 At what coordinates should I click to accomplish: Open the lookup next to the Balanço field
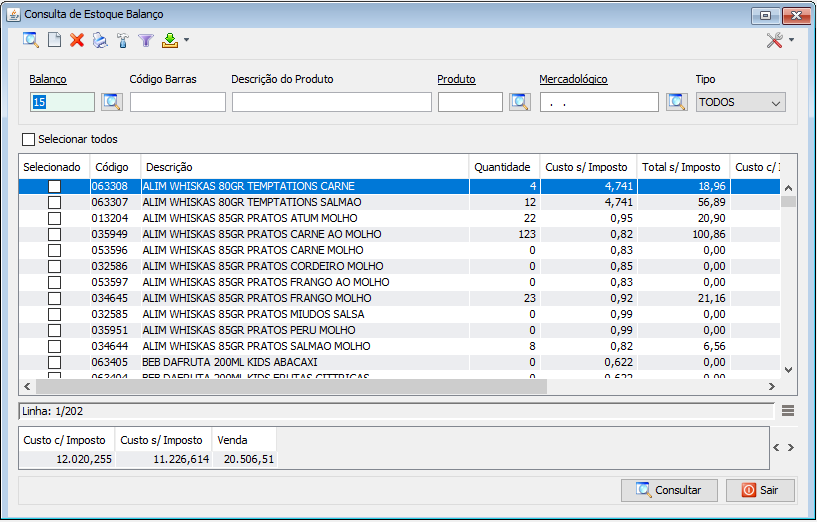tap(112, 102)
